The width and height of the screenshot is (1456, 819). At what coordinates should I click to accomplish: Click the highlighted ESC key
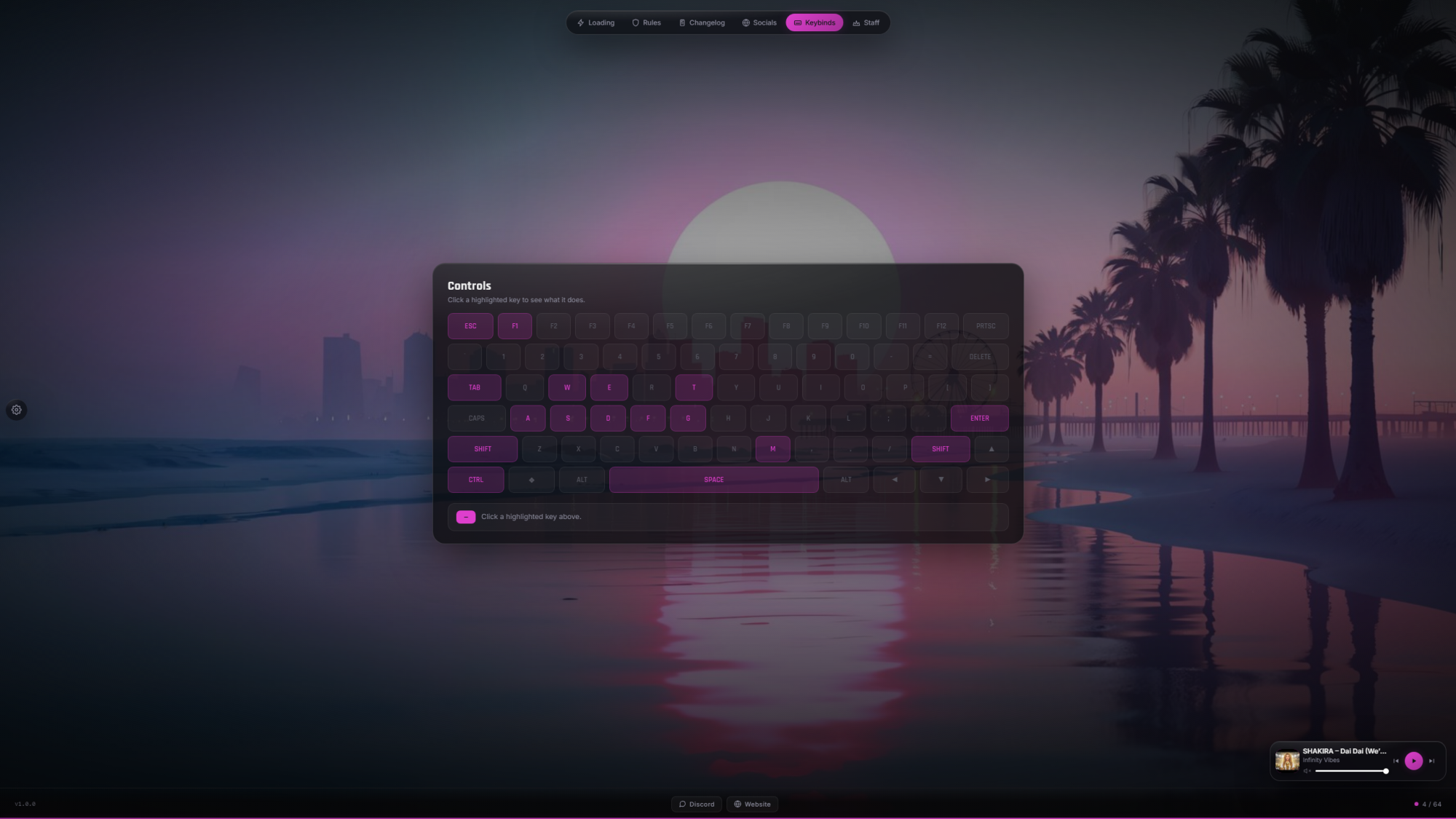coord(470,326)
